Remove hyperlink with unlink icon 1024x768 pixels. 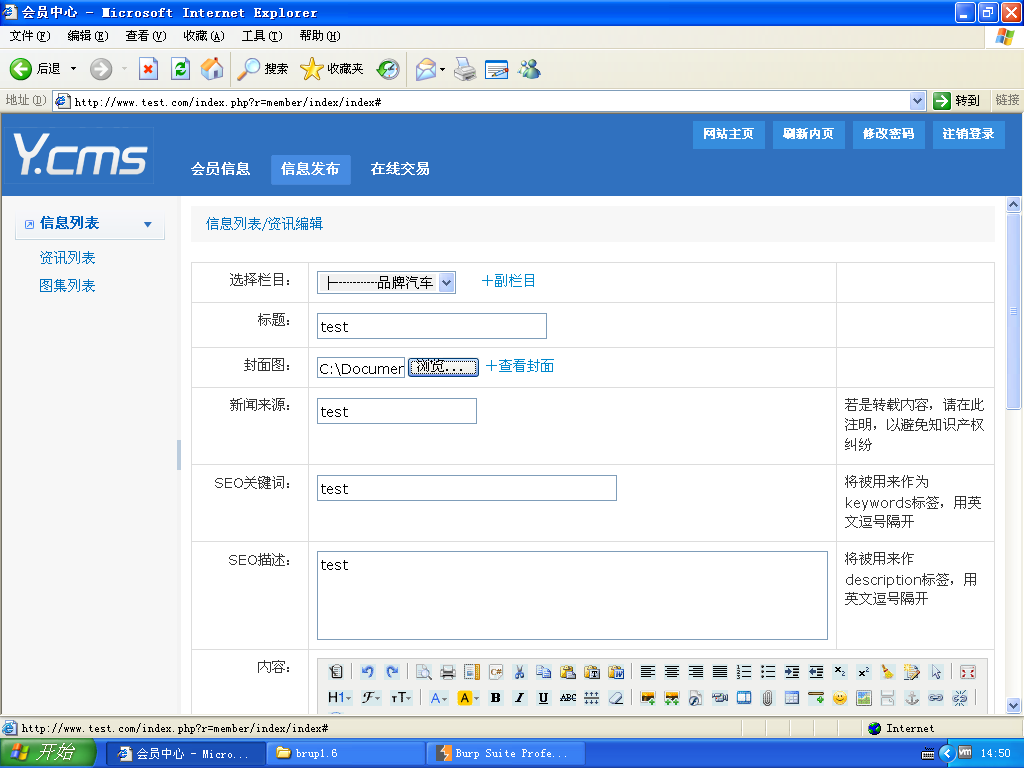[x=959, y=697]
